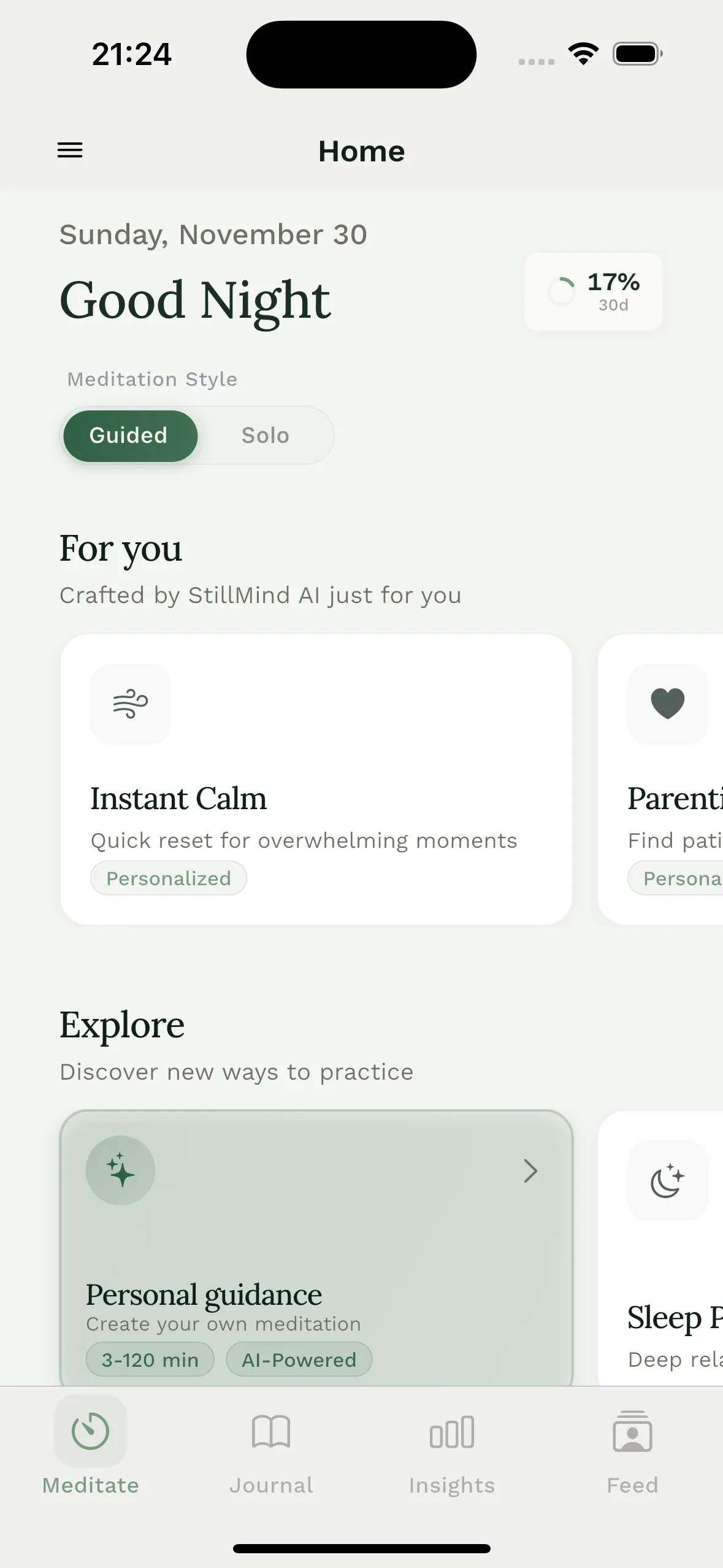This screenshot has height=1568, width=723.
Task: Select the wind icon on Instant Calm card
Action: [x=129, y=704]
